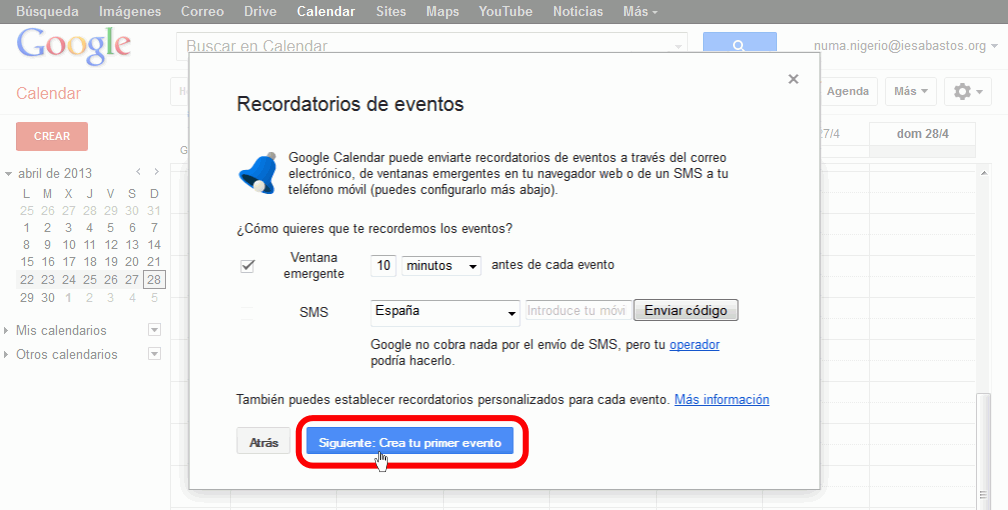Viewport: 1008px width, 510px height.
Task: Select day 24 in mini calendar
Action: point(69,280)
